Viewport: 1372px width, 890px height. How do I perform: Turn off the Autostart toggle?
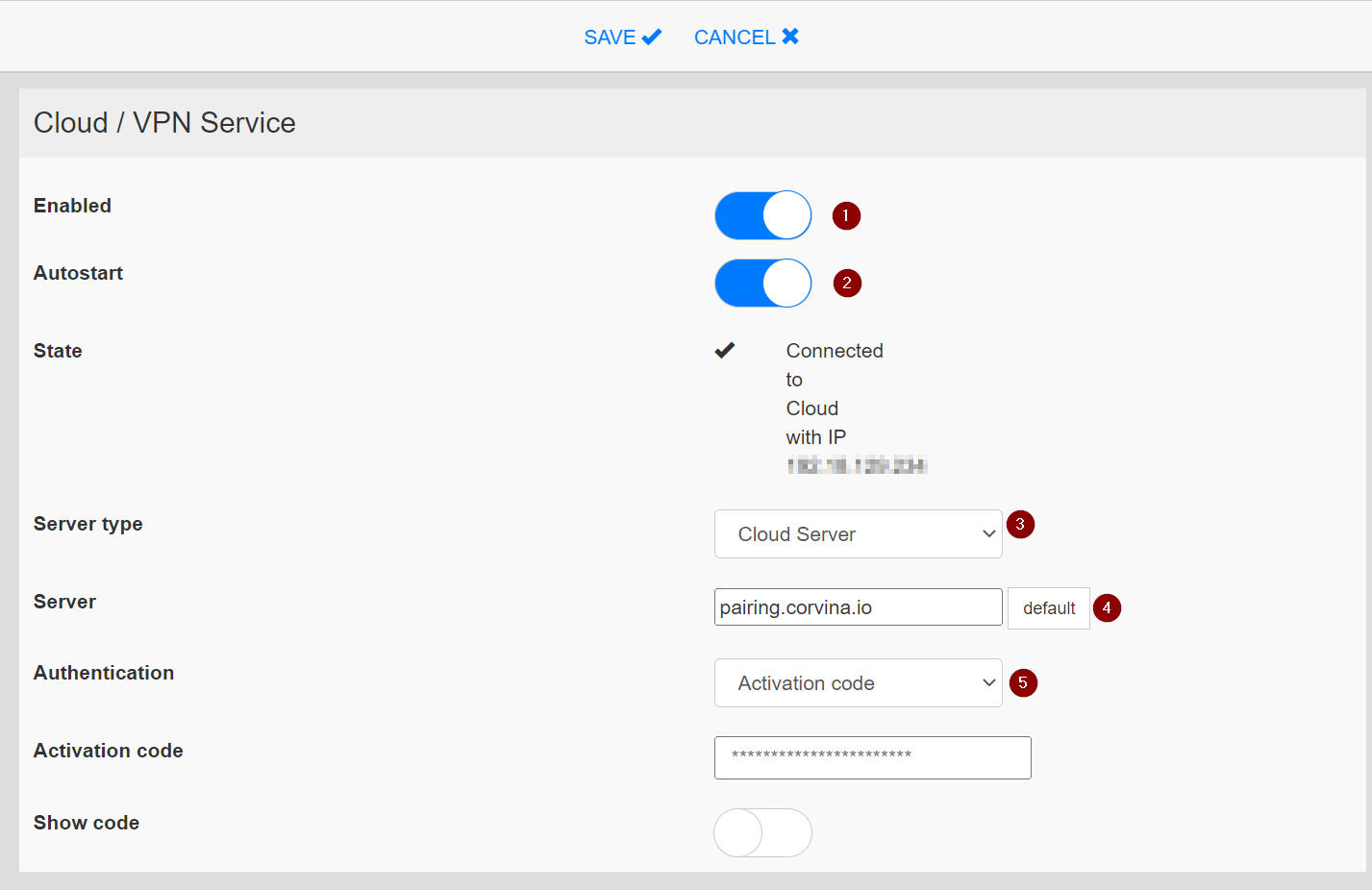pyautogui.click(x=762, y=283)
